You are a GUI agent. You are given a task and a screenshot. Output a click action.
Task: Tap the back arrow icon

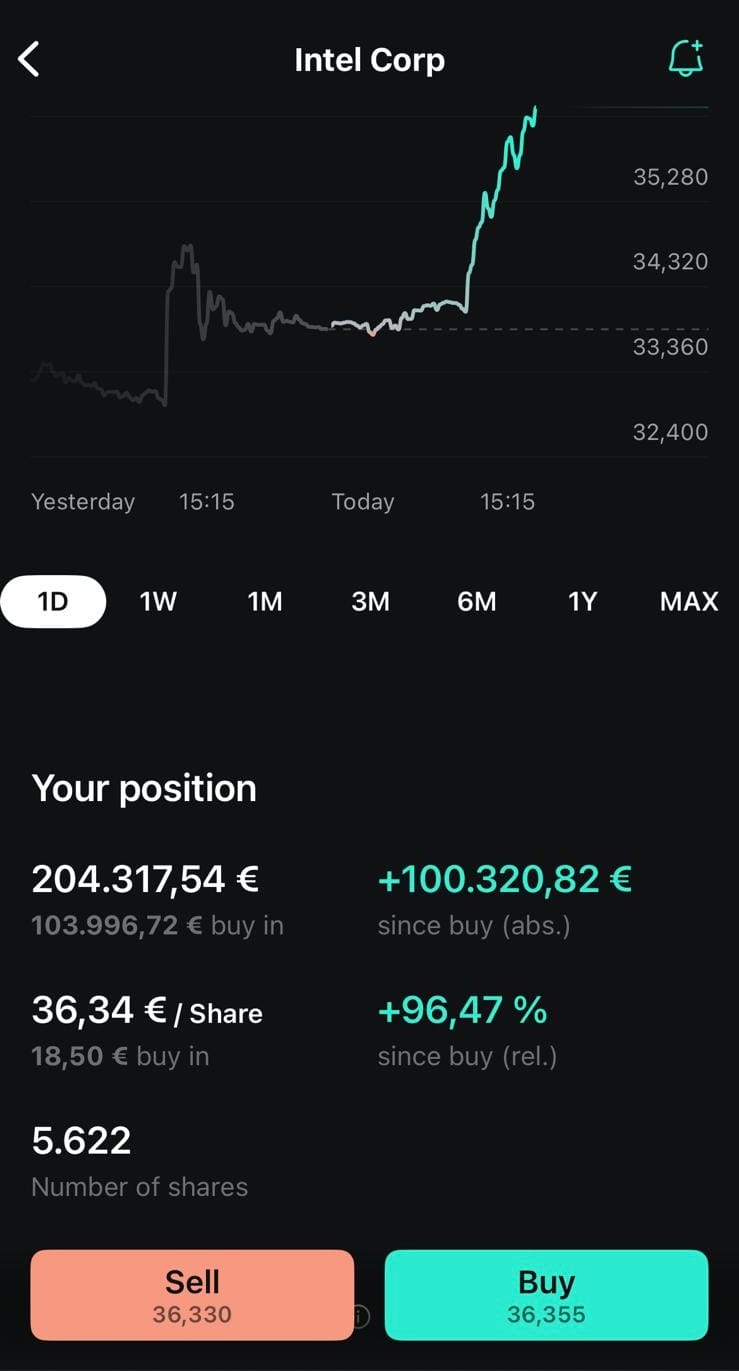coord(29,60)
